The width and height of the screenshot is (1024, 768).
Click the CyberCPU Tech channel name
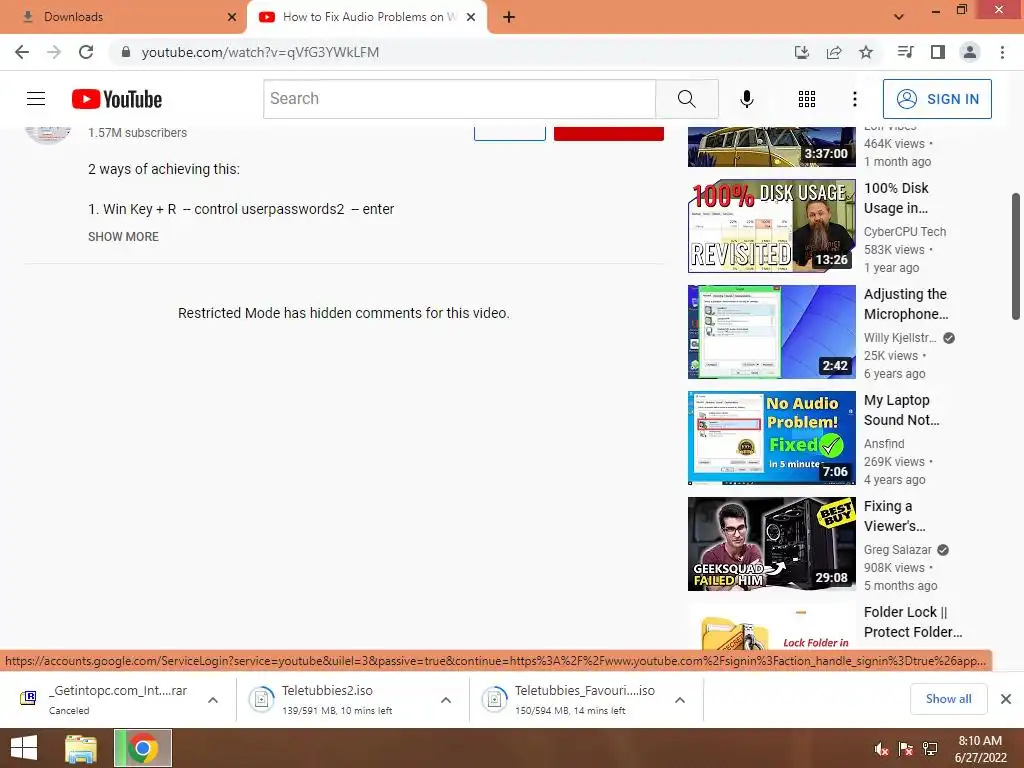click(904, 231)
